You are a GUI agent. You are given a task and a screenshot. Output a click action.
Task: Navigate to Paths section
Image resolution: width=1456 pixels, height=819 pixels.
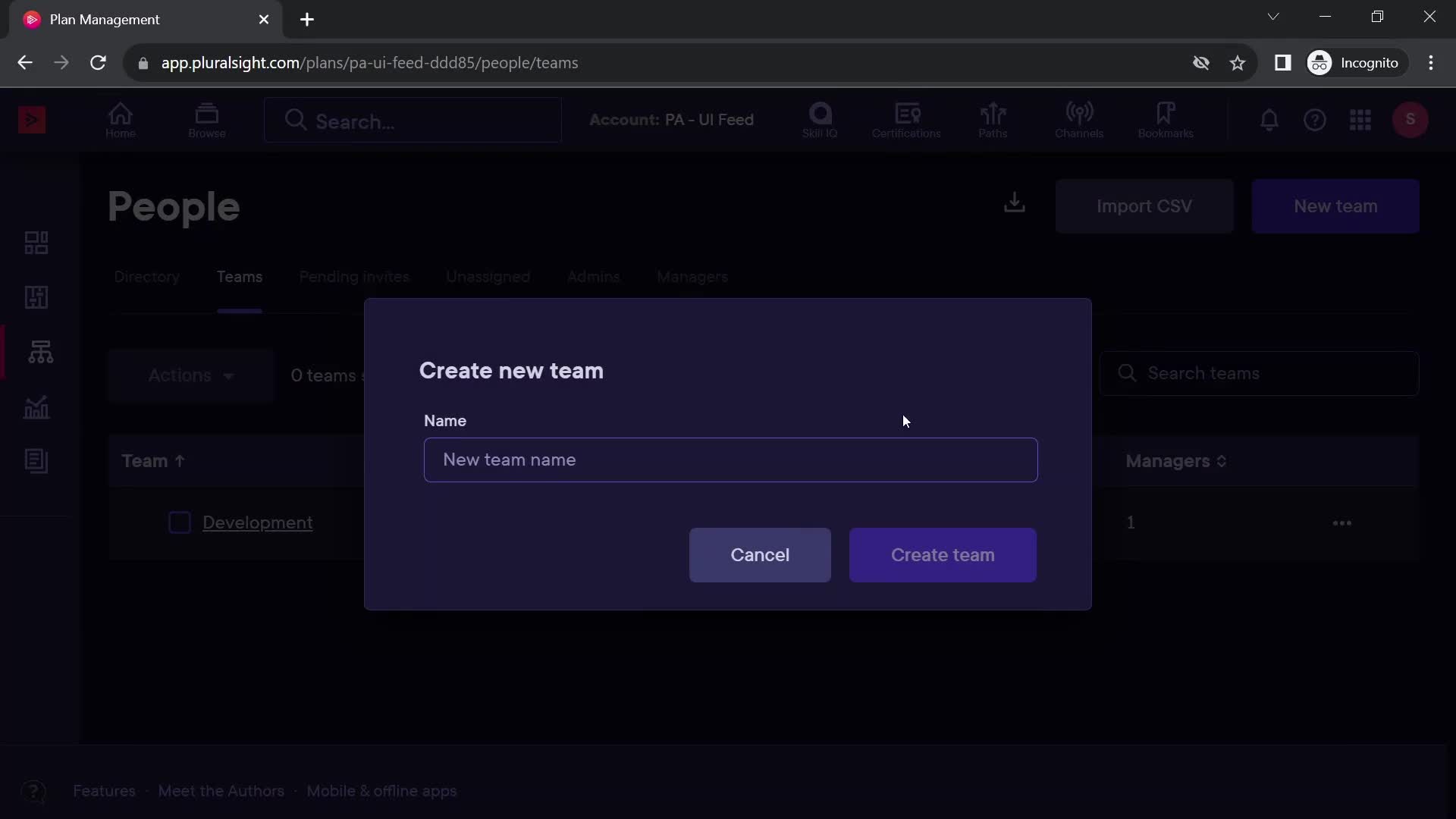994,119
